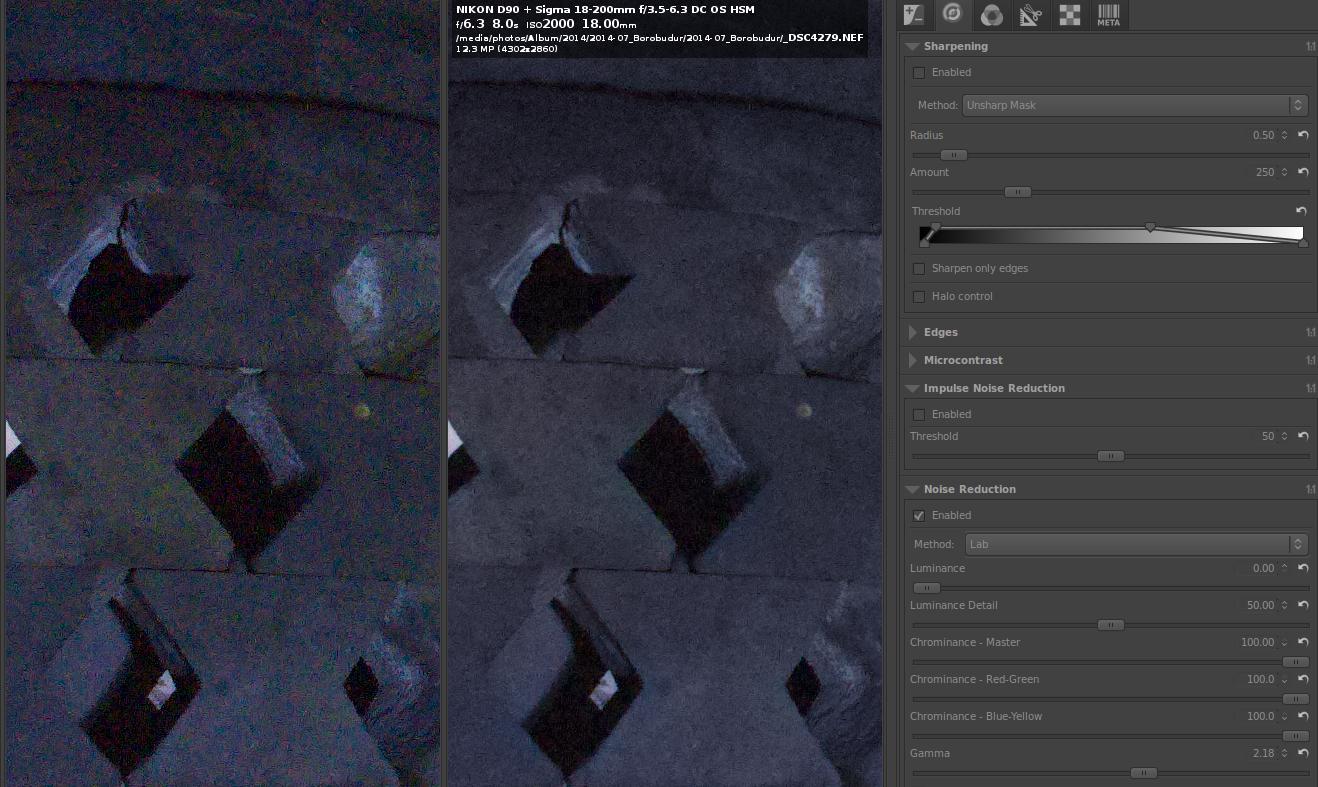
Task: Reset the Gamma value
Action: coord(1303,753)
